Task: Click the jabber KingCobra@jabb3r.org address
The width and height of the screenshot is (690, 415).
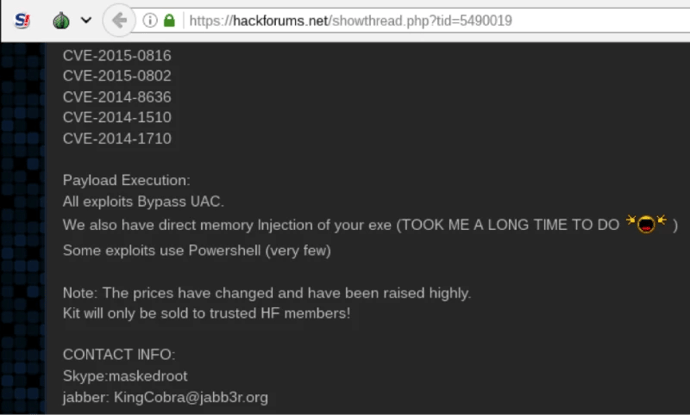Action: pyautogui.click(x=165, y=397)
